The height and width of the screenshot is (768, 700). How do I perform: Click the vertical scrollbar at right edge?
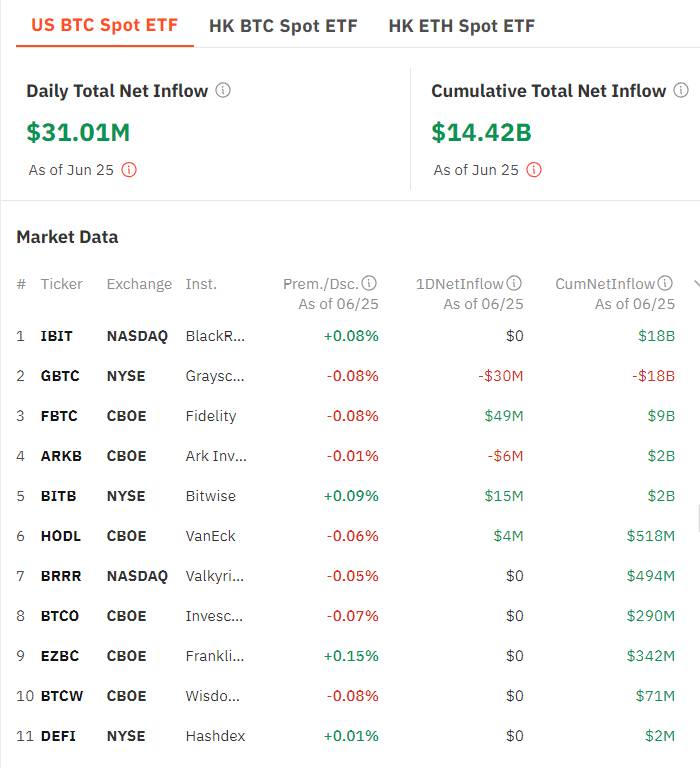point(699,519)
